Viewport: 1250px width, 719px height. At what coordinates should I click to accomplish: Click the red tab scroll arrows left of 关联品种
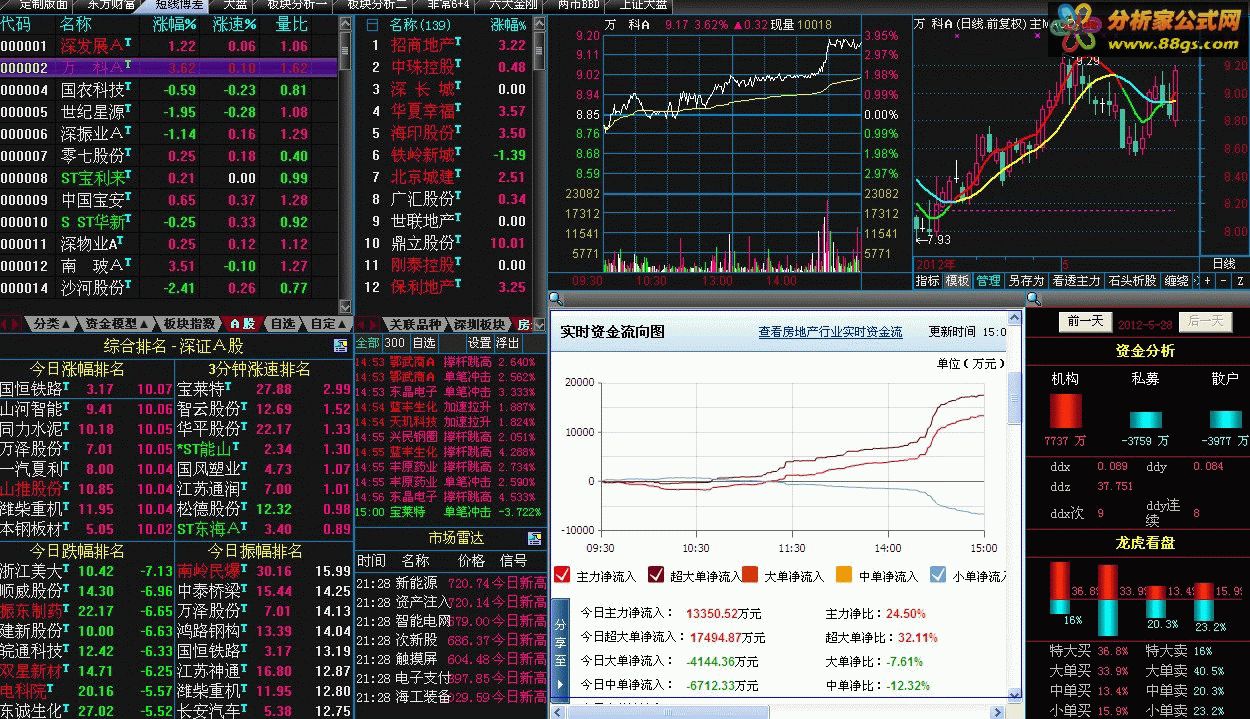click(367, 324)
